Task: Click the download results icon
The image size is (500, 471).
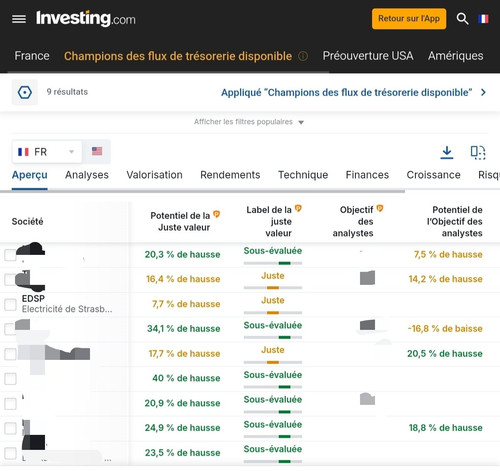Action: pos(447,152)
